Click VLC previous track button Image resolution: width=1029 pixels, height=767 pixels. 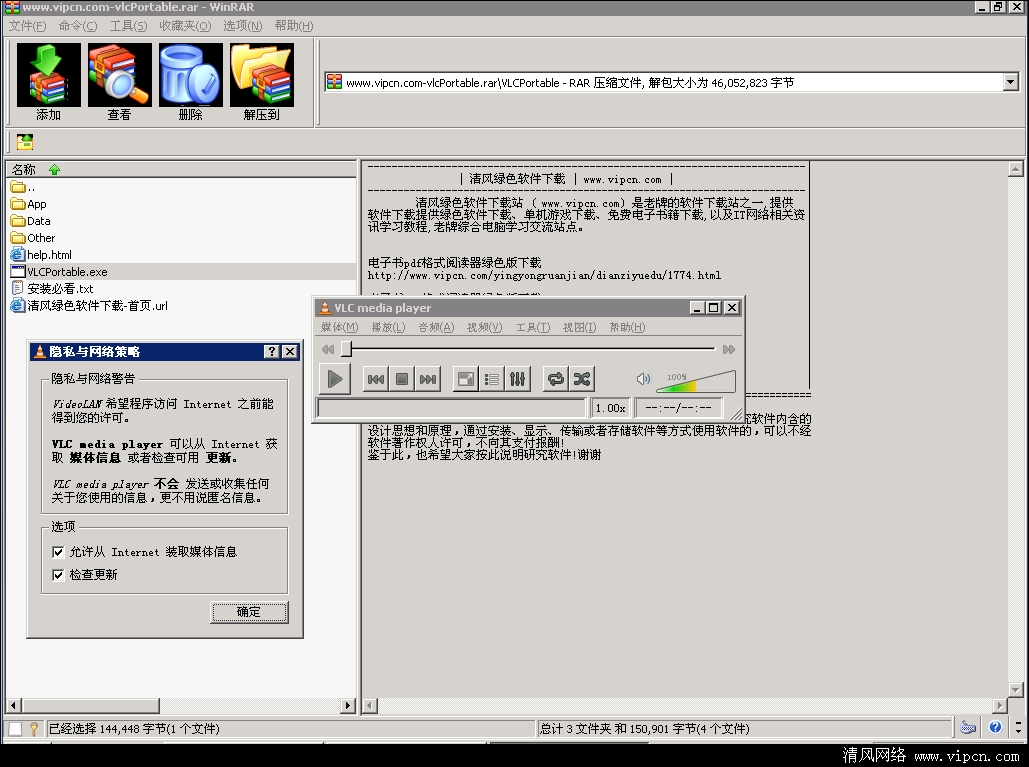pos(376,379)
